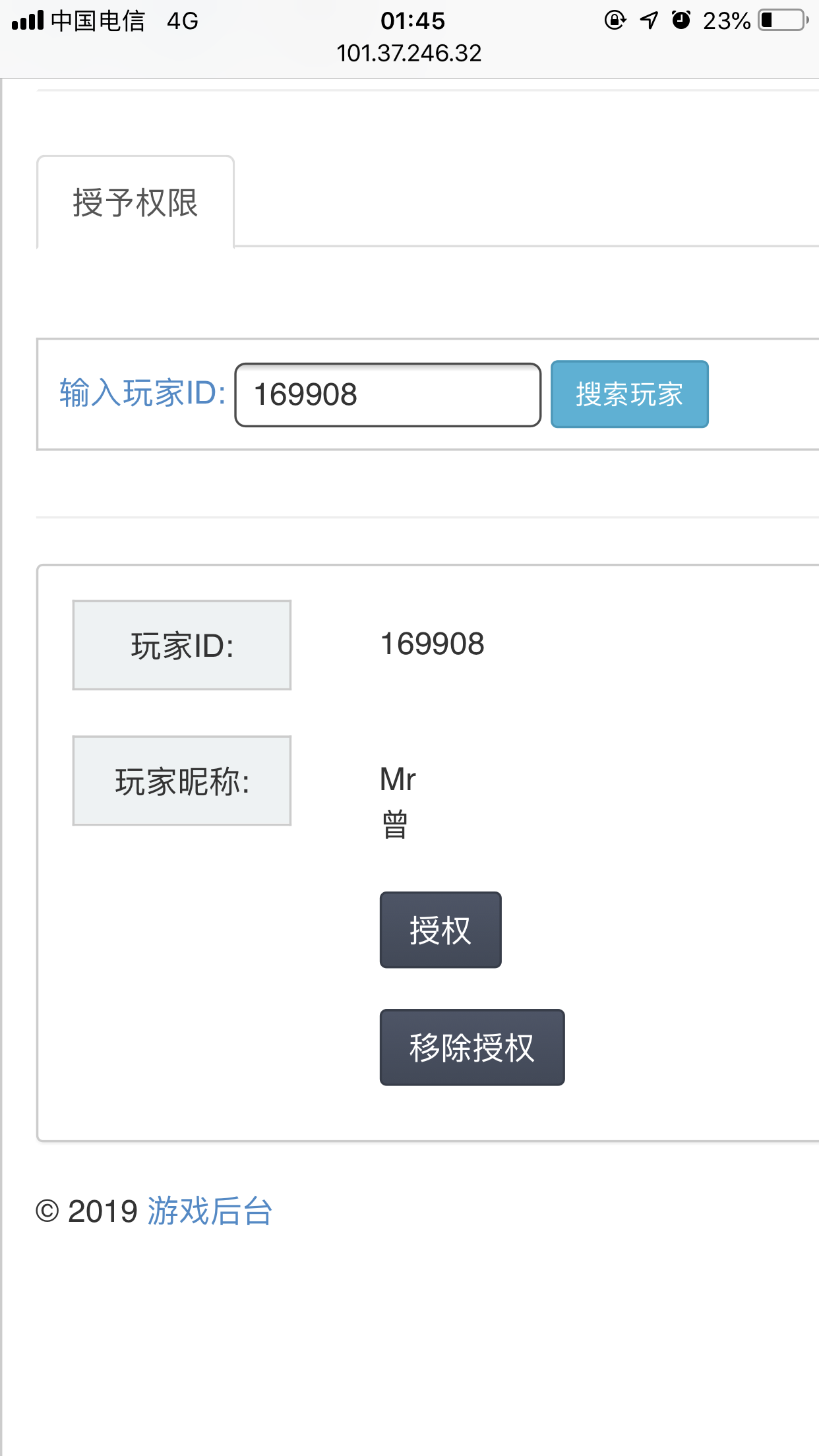Tap the 101.37.246.32 address bar
819x1456 pixels.
tap(409, 53)
